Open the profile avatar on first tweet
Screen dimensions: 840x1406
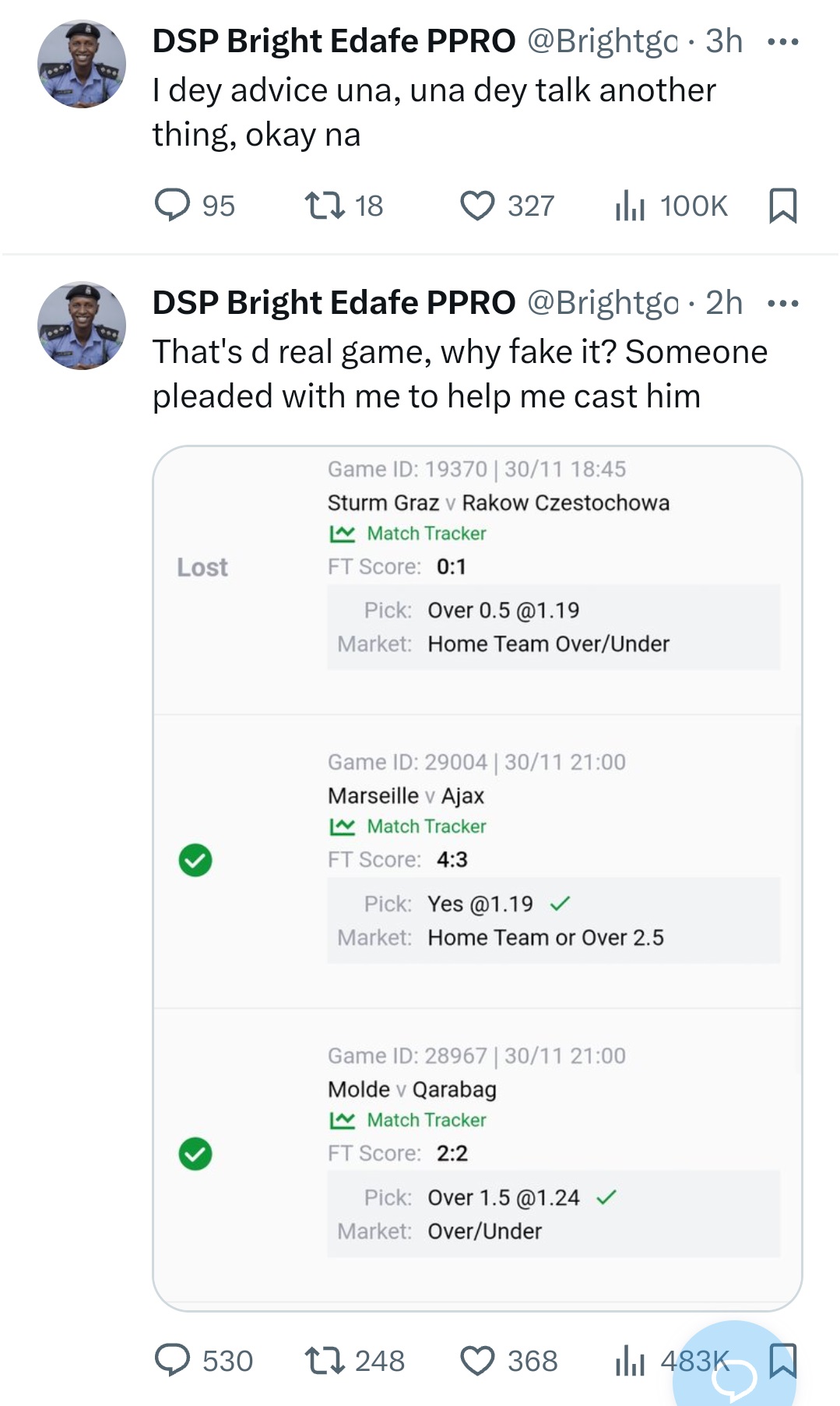pos(82,64)
